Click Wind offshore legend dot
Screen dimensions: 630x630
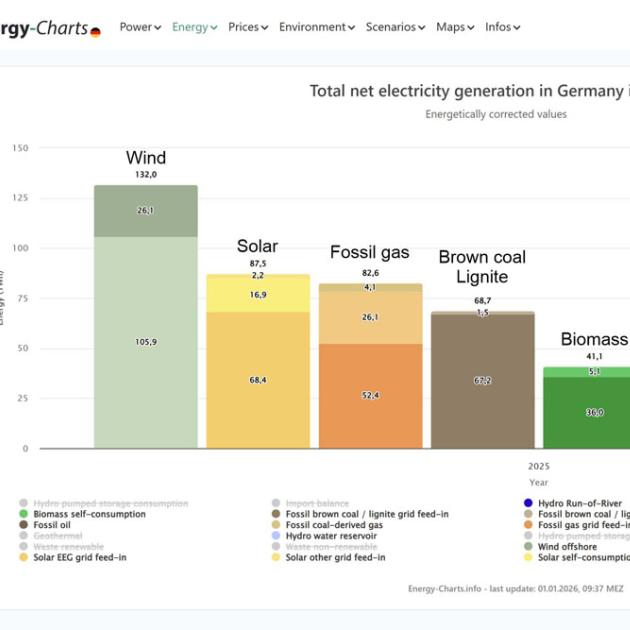(528, 547)
